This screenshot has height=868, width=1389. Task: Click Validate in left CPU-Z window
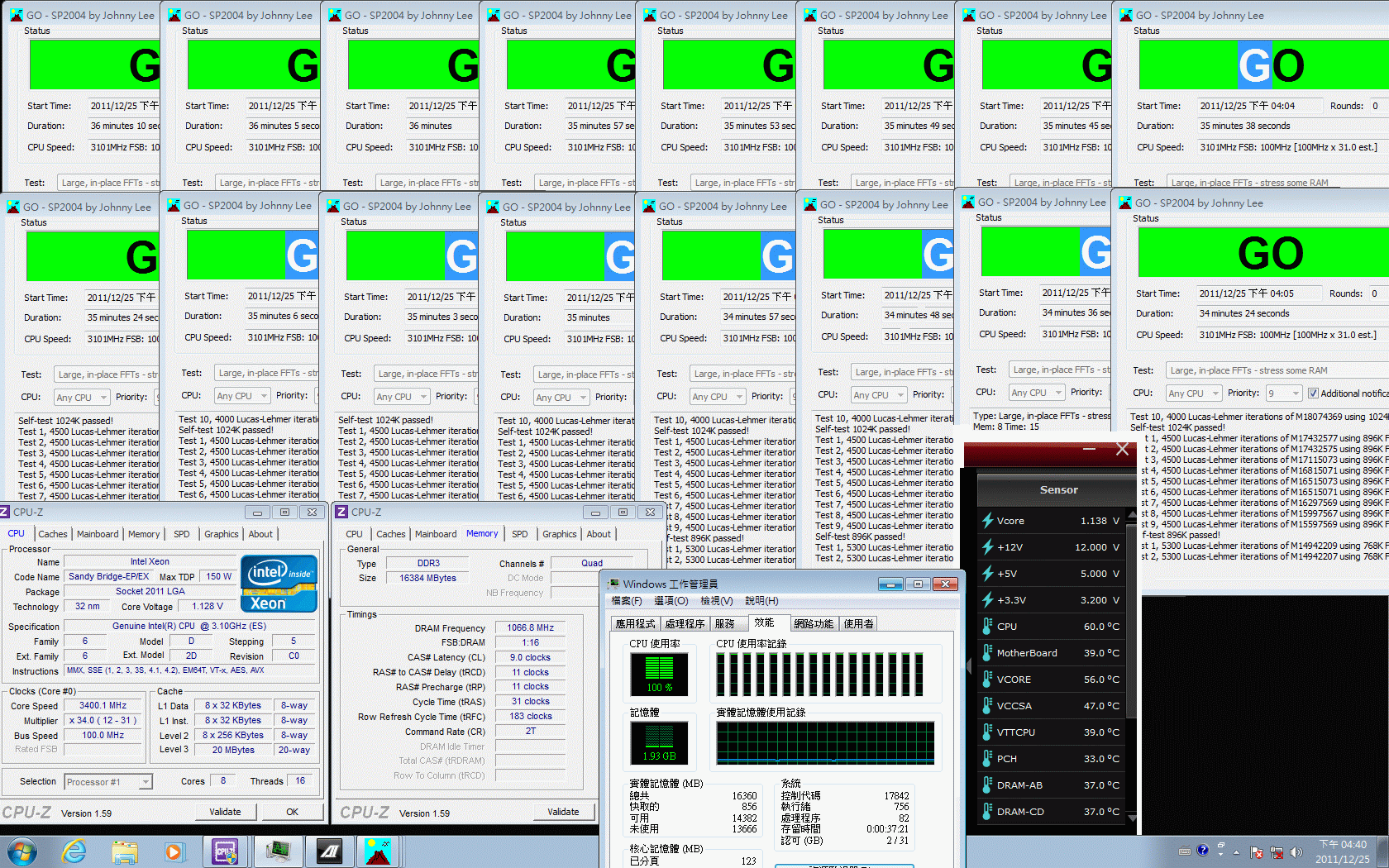(225, 812)
